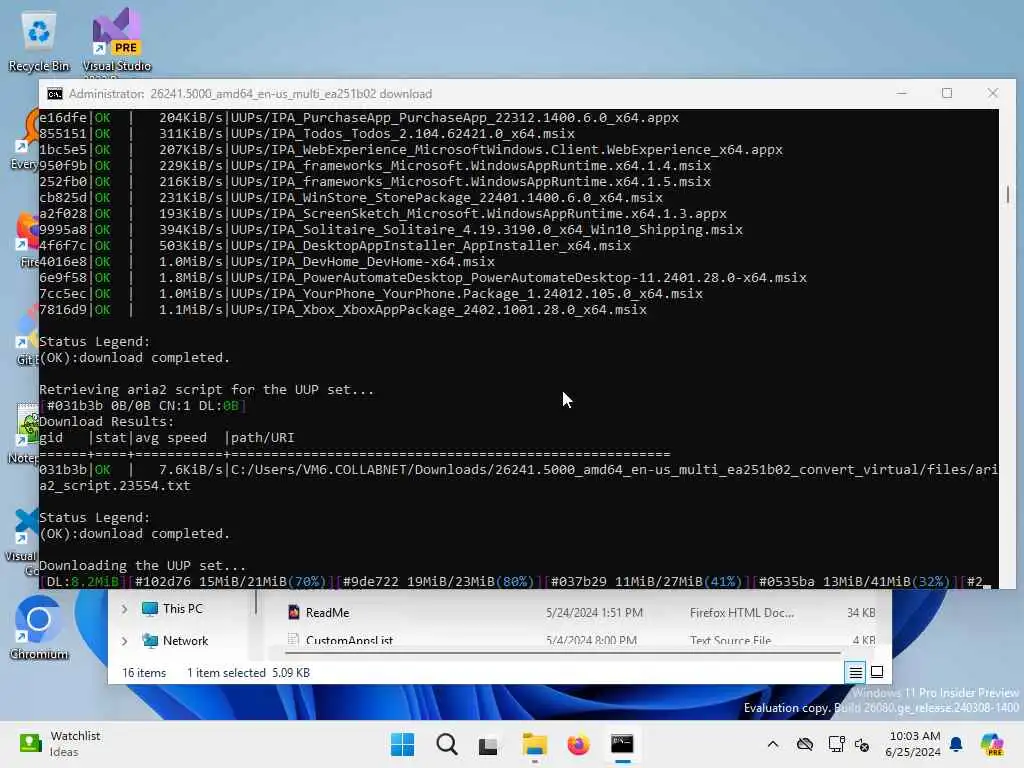The width and height of the screenshot is (1024, 768).
Task: Minimize the command prompt window
Action: point(902,93)
